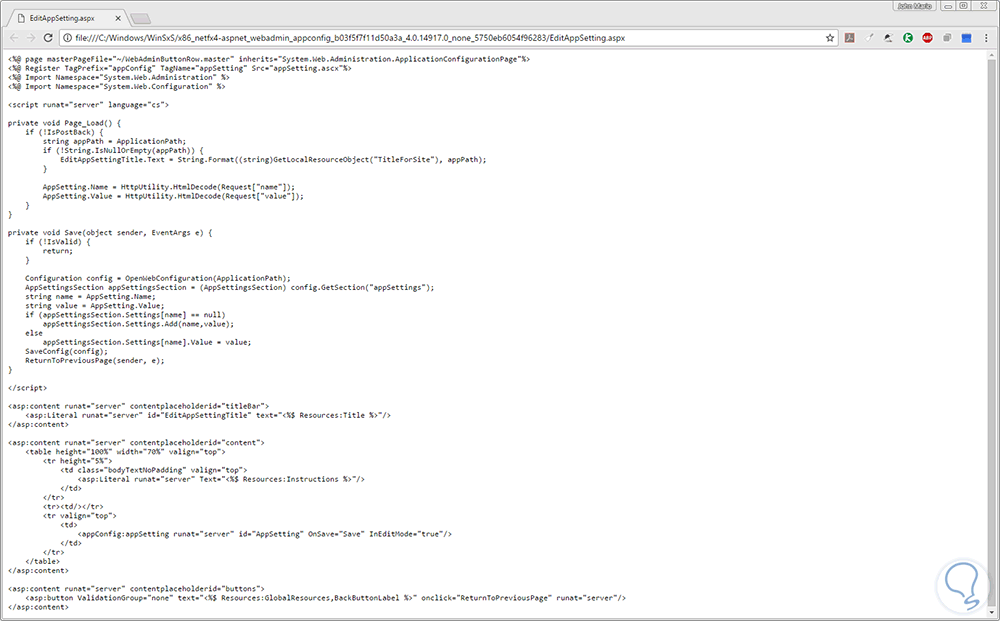The height and width of the screenshot is (621, 1000).
Task: Click the 'contentplaceholderid="titleBar"' line
Action: click(x=138, y=406)
